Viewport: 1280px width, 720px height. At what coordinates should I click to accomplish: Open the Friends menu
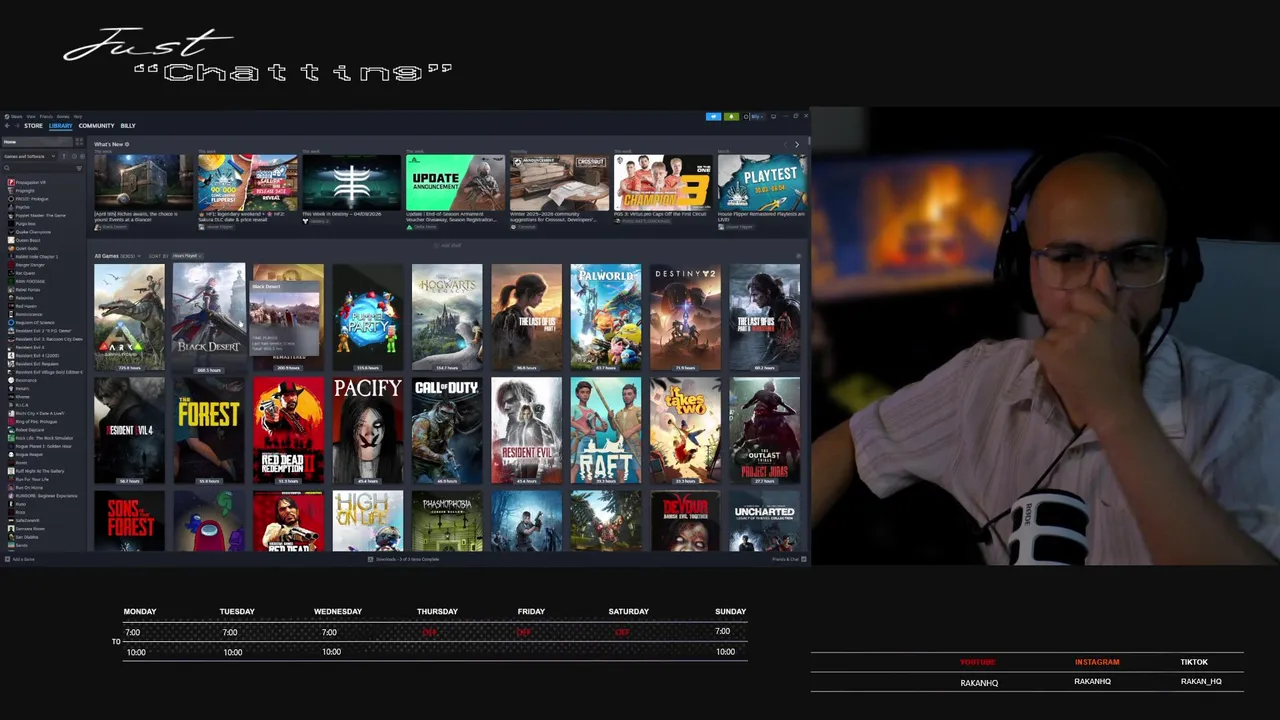tap(46, 116)
